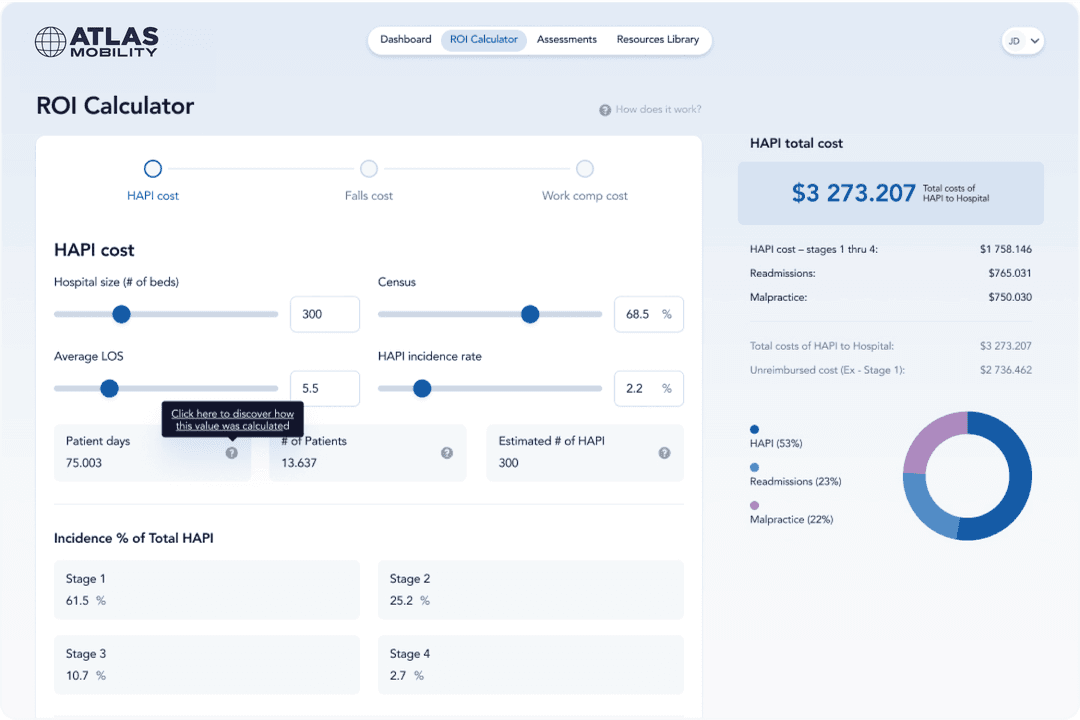The image size is (1080, 720).
Task: Select the Work comp cost step circle
Action: [585, 169]
